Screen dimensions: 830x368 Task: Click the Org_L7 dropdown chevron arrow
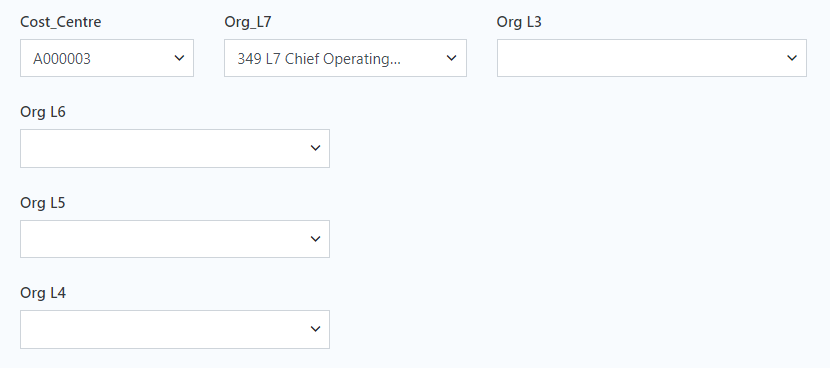click(451, 58)
